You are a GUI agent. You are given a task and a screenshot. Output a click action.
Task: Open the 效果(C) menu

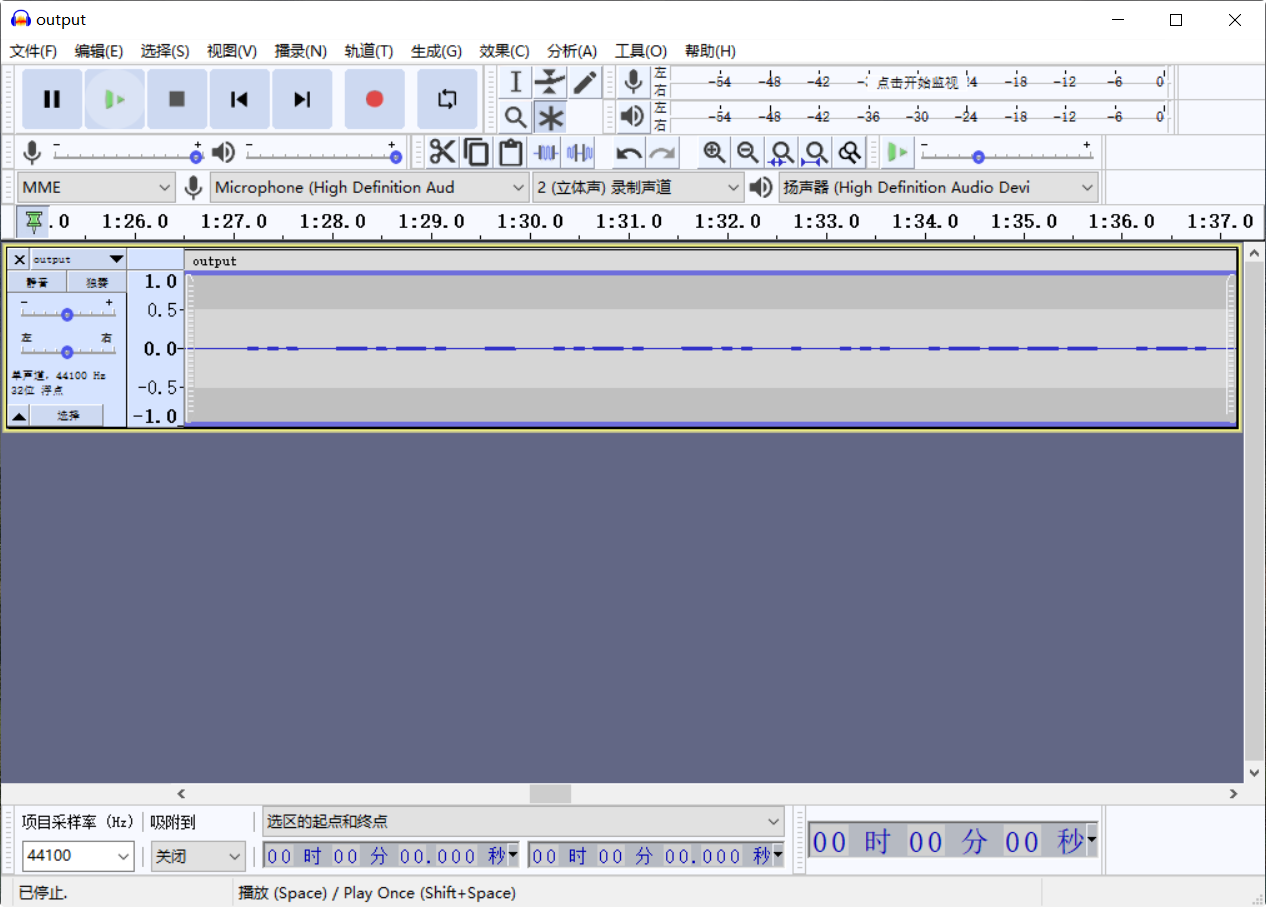pyautogui.click(x=504, y=51)
